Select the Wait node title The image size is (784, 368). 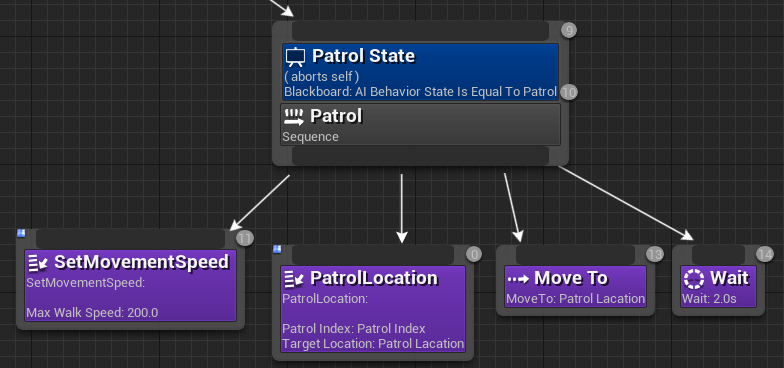pos(730,278)
